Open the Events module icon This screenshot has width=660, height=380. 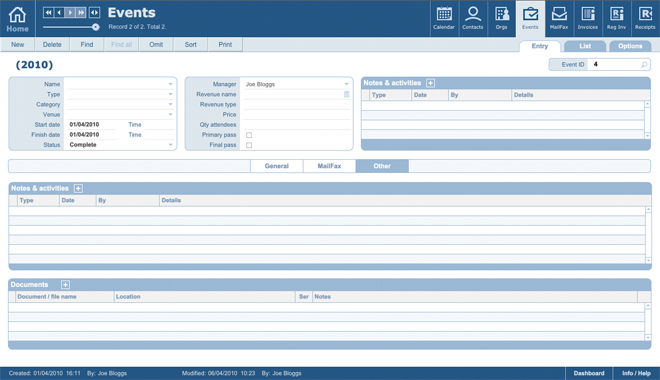click(x=530, y=19)
